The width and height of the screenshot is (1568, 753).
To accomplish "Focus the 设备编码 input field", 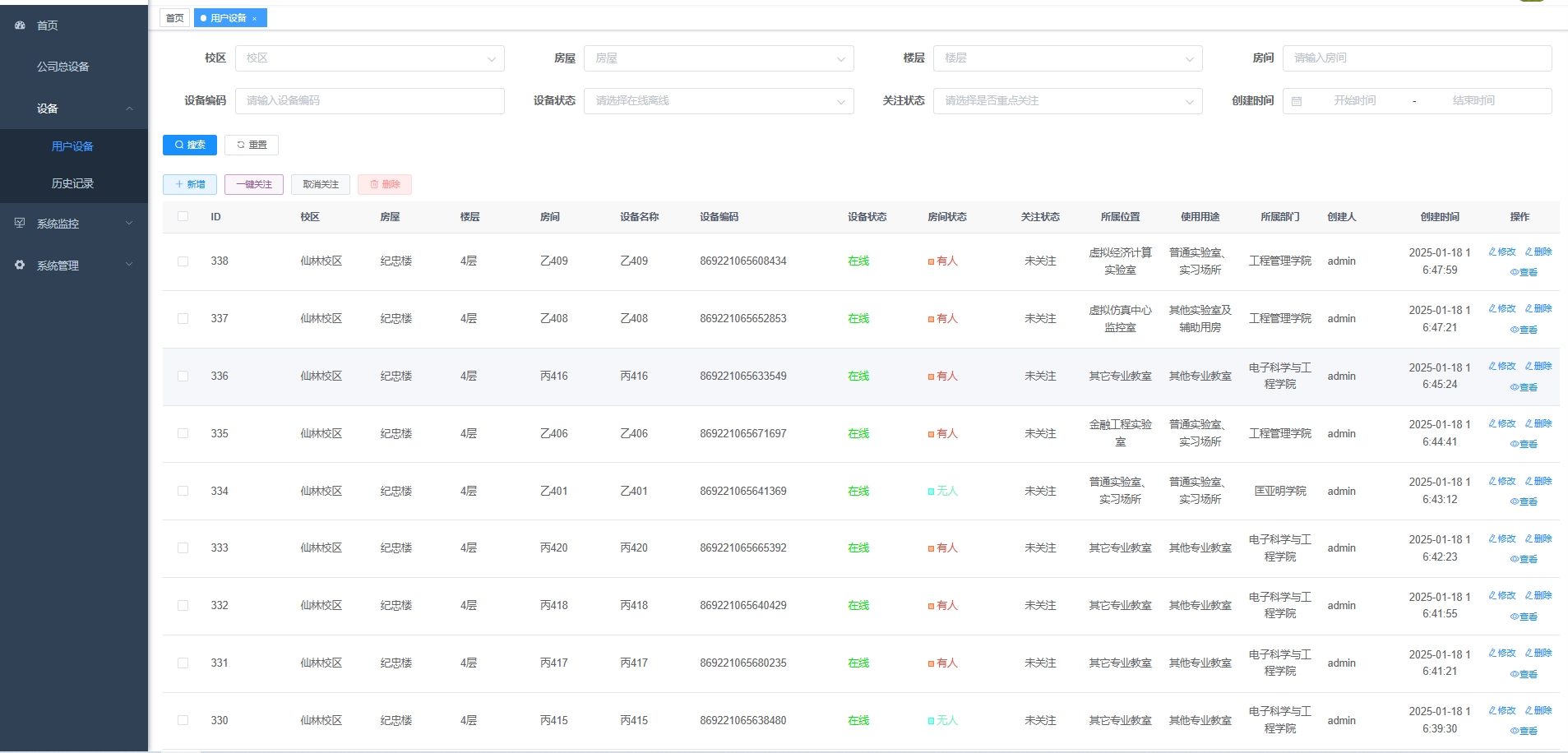I will pos(370,101).
